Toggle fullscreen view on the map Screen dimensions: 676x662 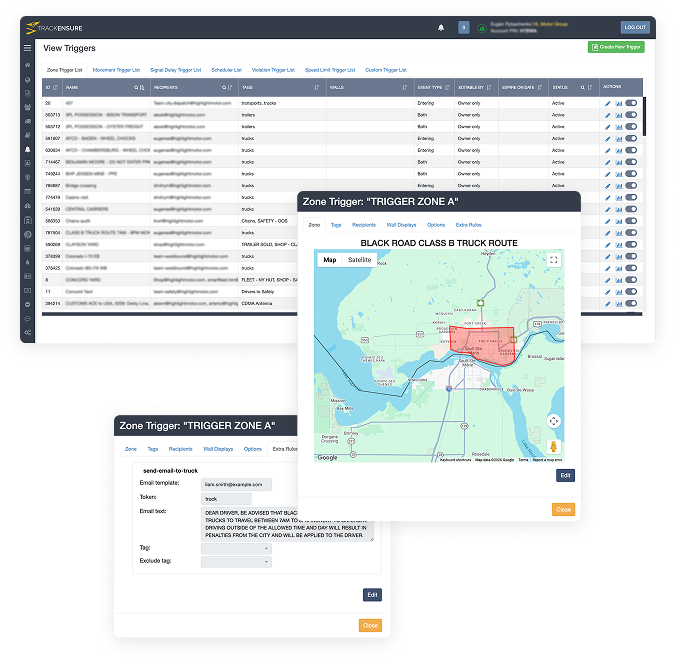pos(554,259)
